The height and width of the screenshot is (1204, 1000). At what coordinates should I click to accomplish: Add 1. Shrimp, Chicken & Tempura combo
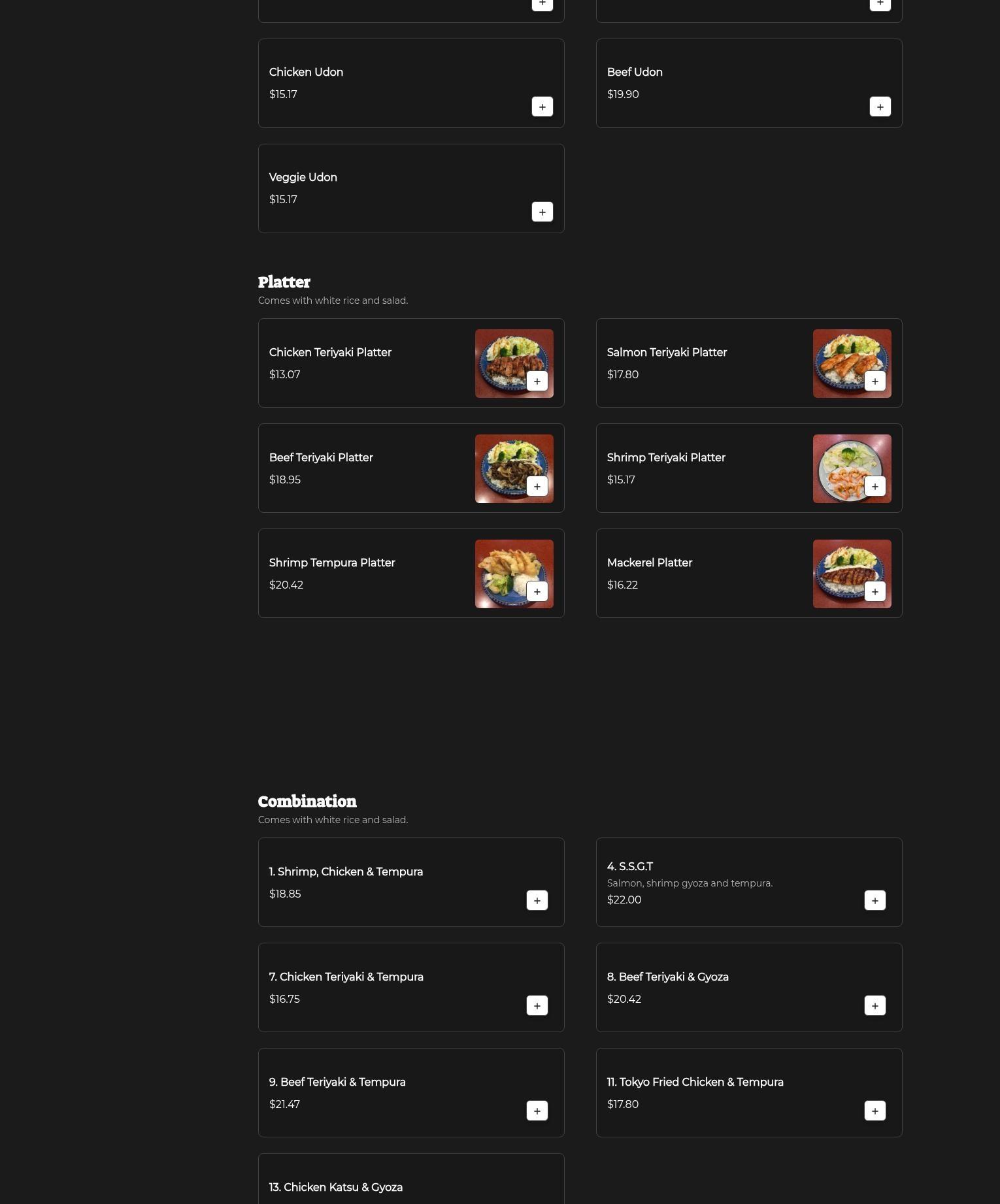[x=537, y=900]
